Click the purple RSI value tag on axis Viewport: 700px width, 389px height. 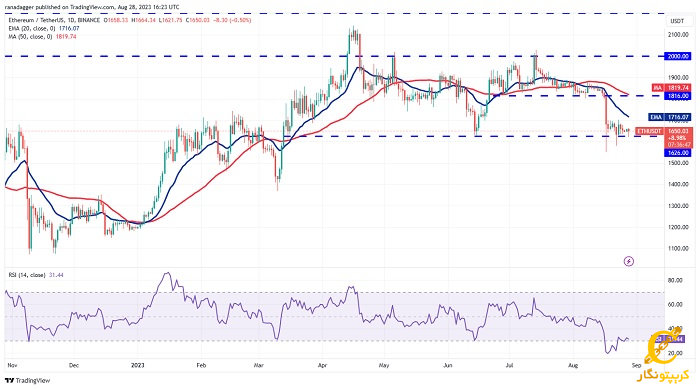coord(668,340)
